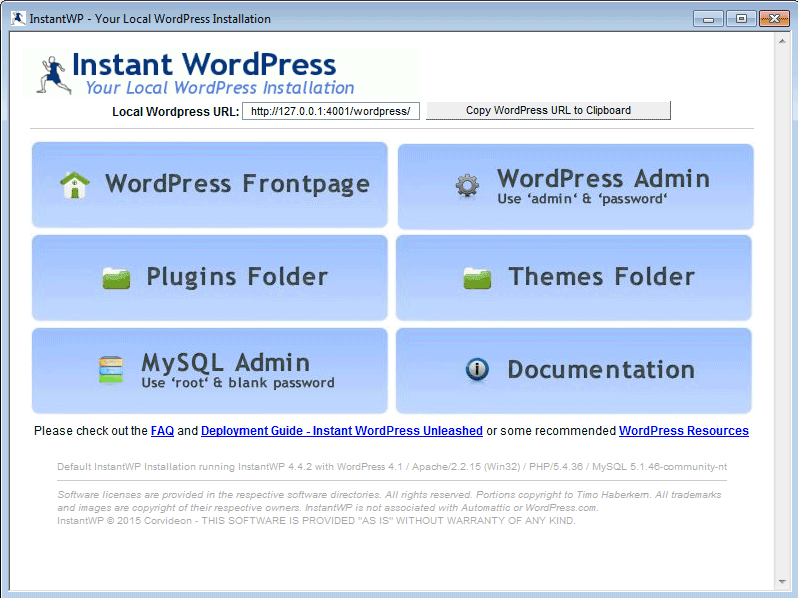The image size is (798, 598).
Task: Launch MySQL Admin button
Action: pyautogui.click(x=210, y=371)
